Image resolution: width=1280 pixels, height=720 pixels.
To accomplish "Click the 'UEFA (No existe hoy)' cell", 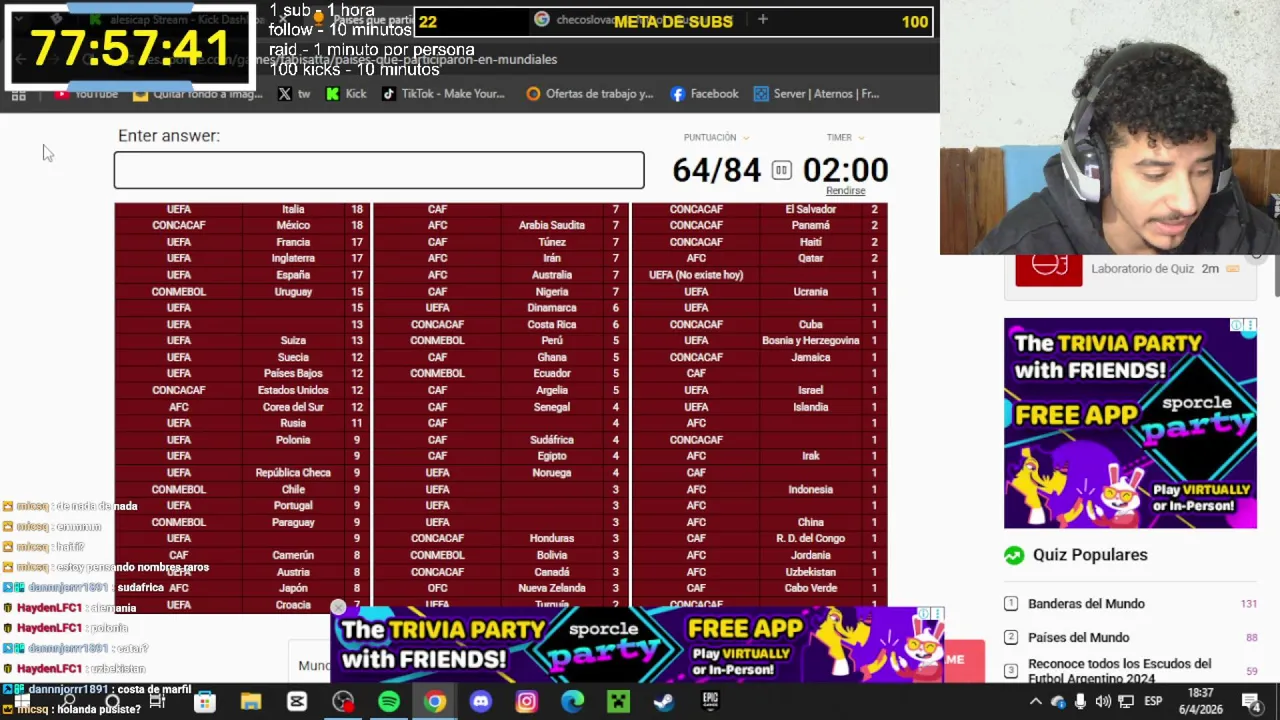I will 696,275.
